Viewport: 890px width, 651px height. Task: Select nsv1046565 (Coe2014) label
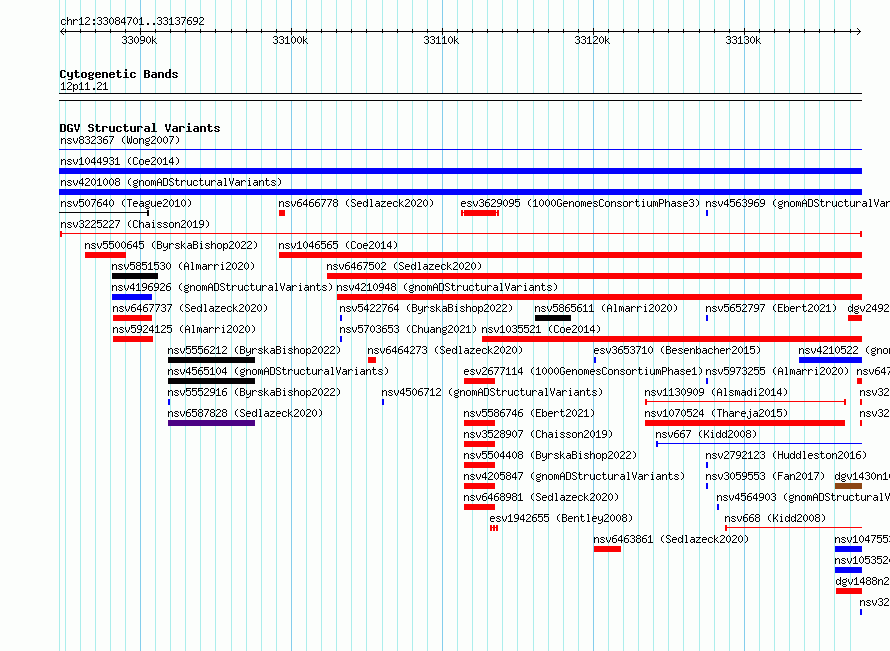click(338, 245)
